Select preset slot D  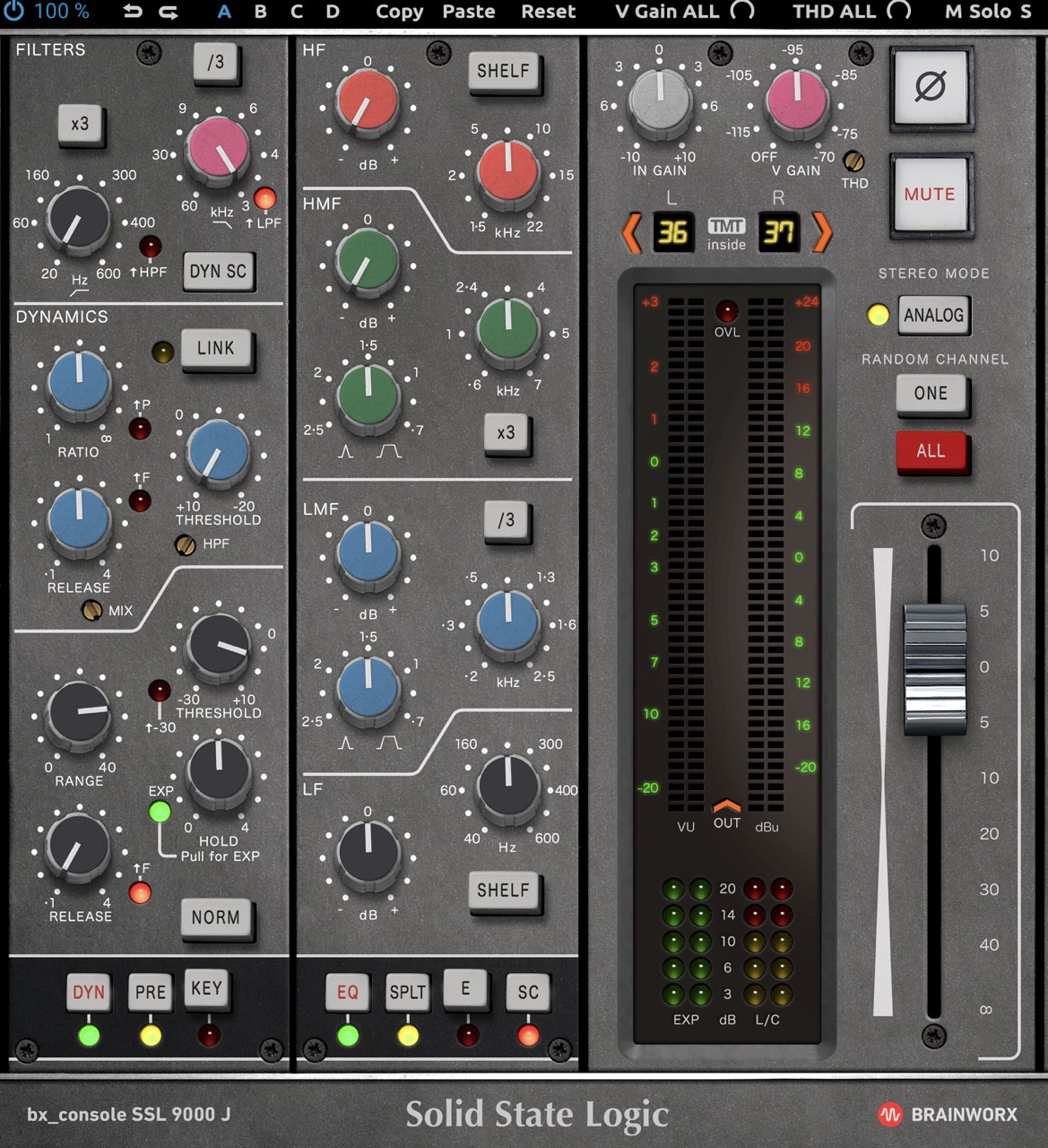(x=331, y=12)
